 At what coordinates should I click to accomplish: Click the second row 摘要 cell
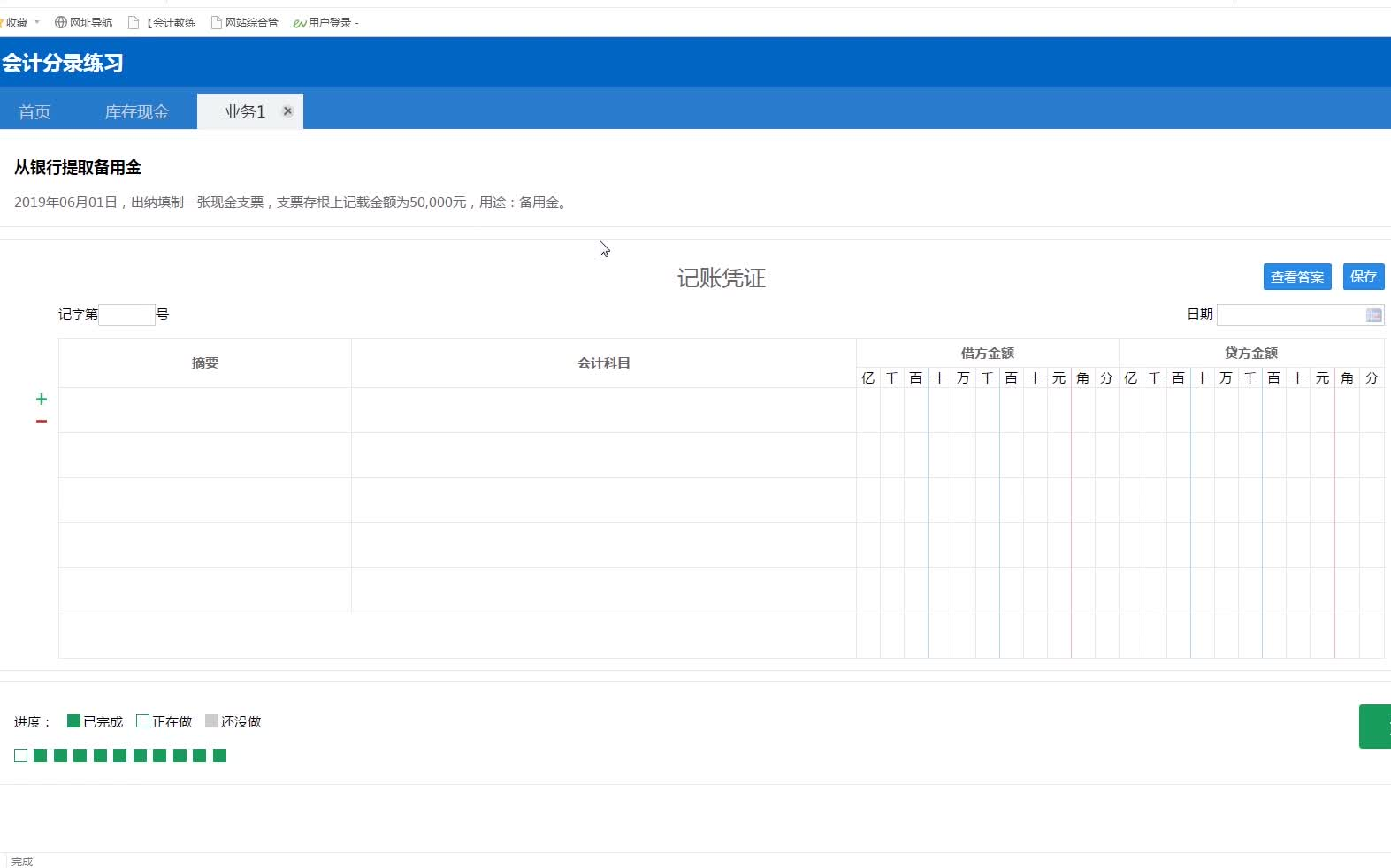[x=205, y=455]
